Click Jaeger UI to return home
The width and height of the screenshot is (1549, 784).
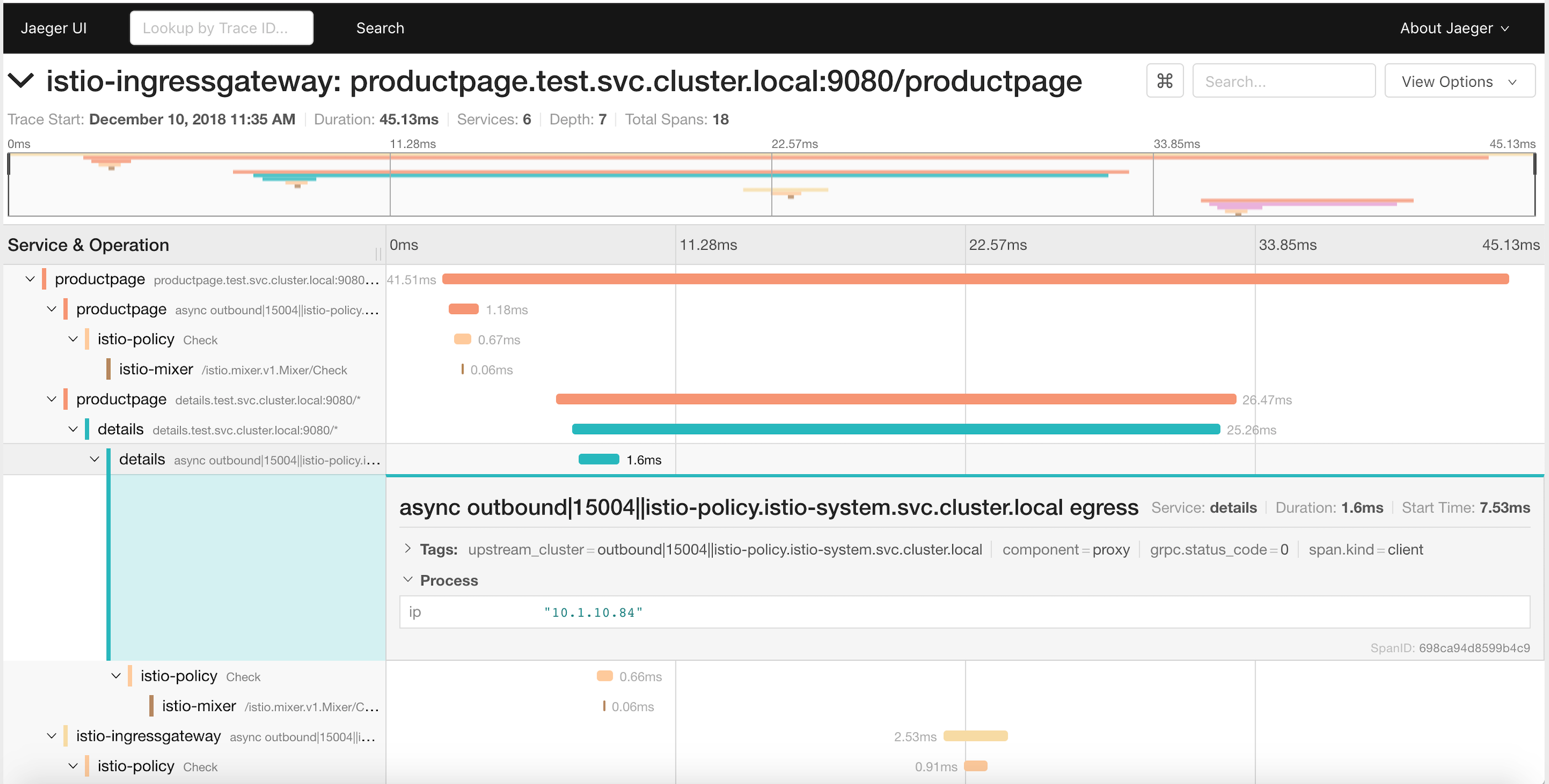pos(54,28)
